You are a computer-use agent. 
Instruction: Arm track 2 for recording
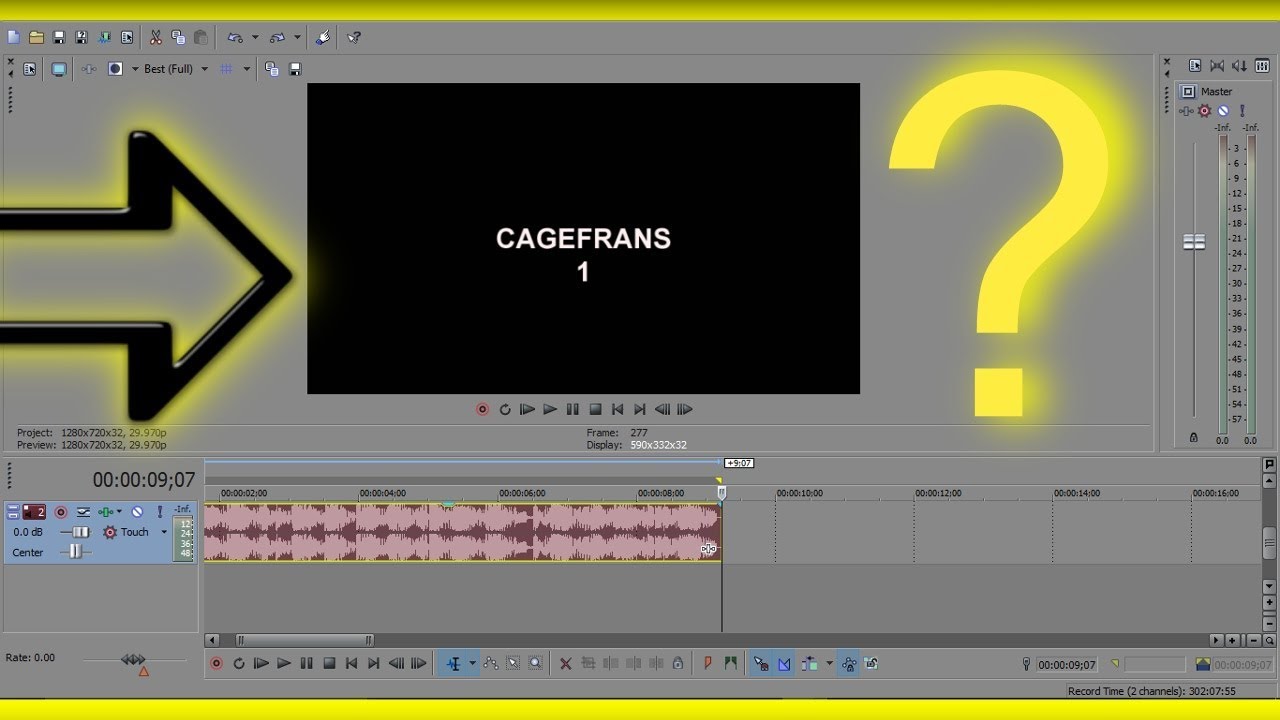60,512
